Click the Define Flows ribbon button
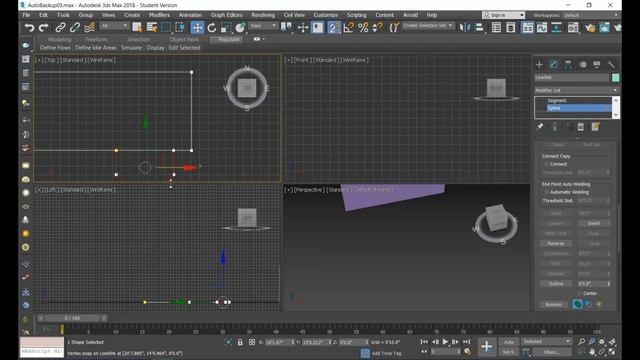This screenshot has height=360, width=640. pyautogui.click(x=56, y=48)
